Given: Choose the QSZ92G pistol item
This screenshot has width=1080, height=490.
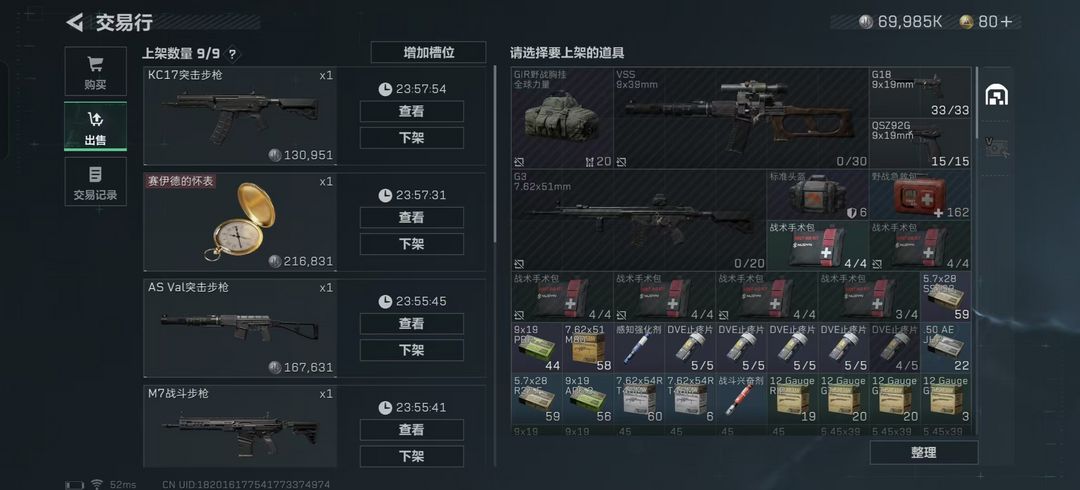Looking at the screenshot, I should point(920,143).
